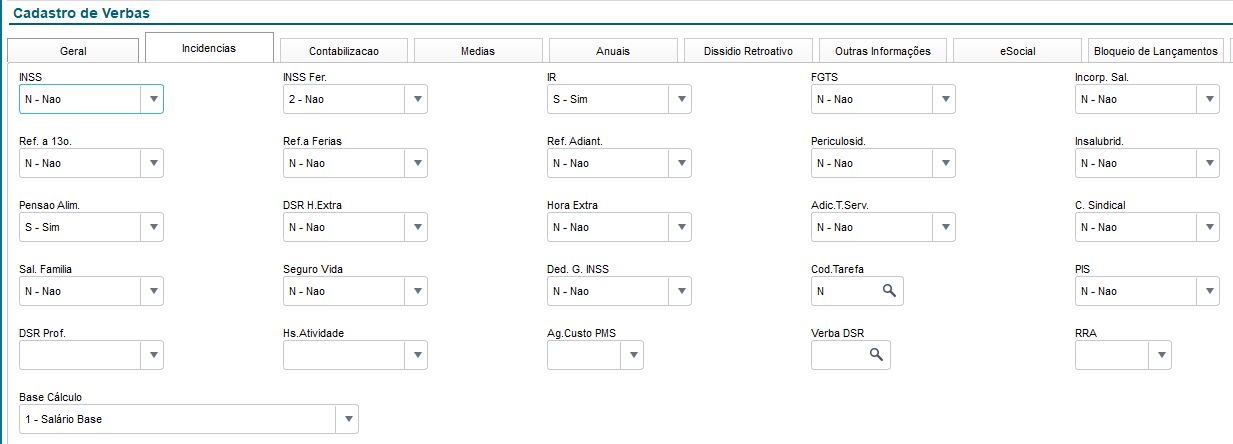The height and width of the screenshot is (444, 1233).
Task: Open the Ag.Custo PMS dropdown
Action: click(632, 355)
